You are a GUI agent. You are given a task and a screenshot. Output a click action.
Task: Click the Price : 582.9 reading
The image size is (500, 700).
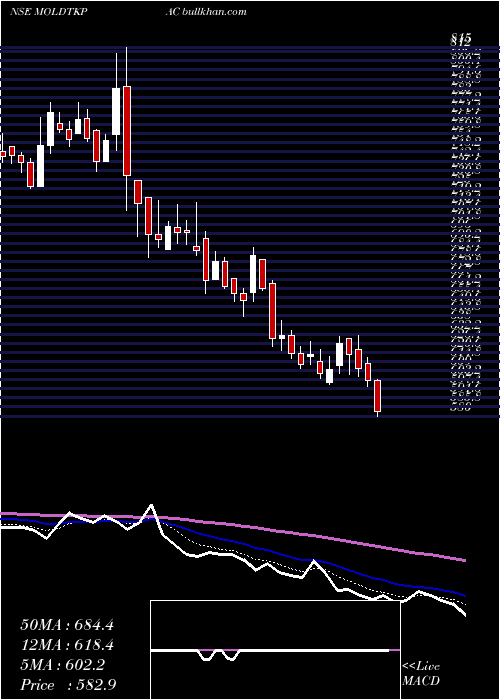pyautogui.click(x=68, y=685)
